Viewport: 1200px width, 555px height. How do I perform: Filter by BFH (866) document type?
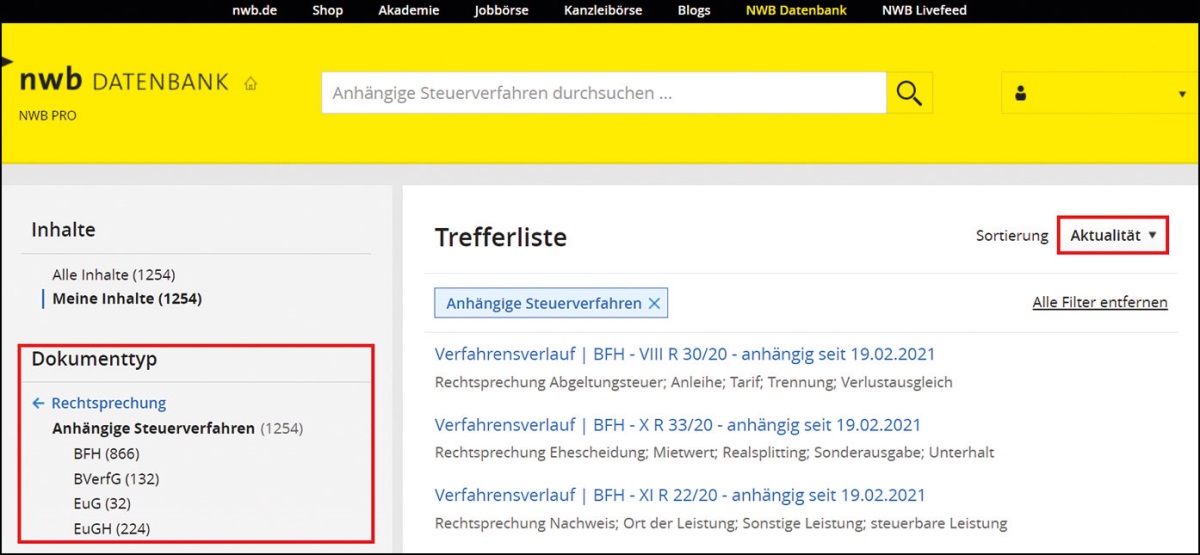pyautogui.click(x=106, y=453)
